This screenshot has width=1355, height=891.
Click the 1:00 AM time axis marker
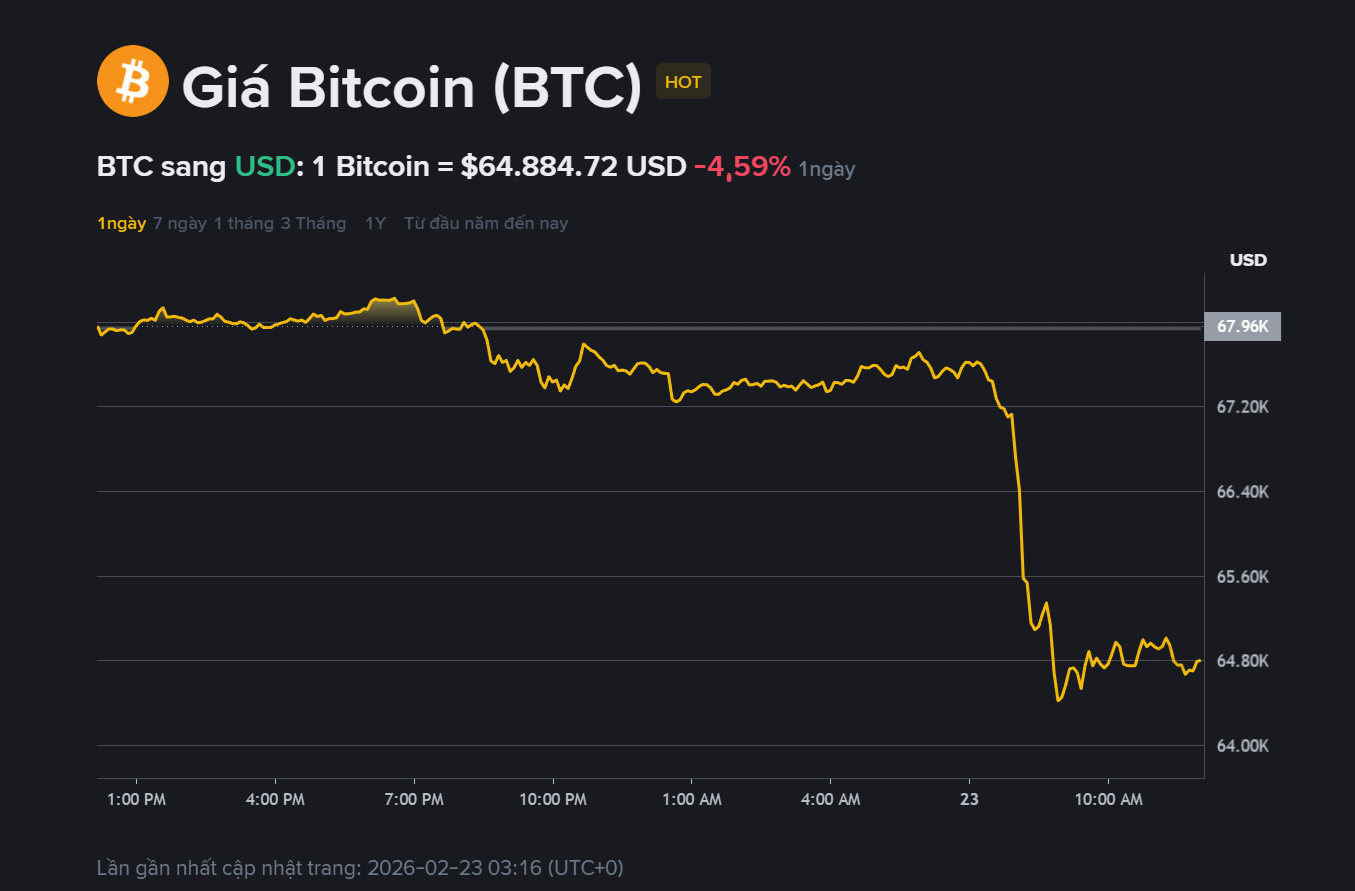click(x=692, y=799)
